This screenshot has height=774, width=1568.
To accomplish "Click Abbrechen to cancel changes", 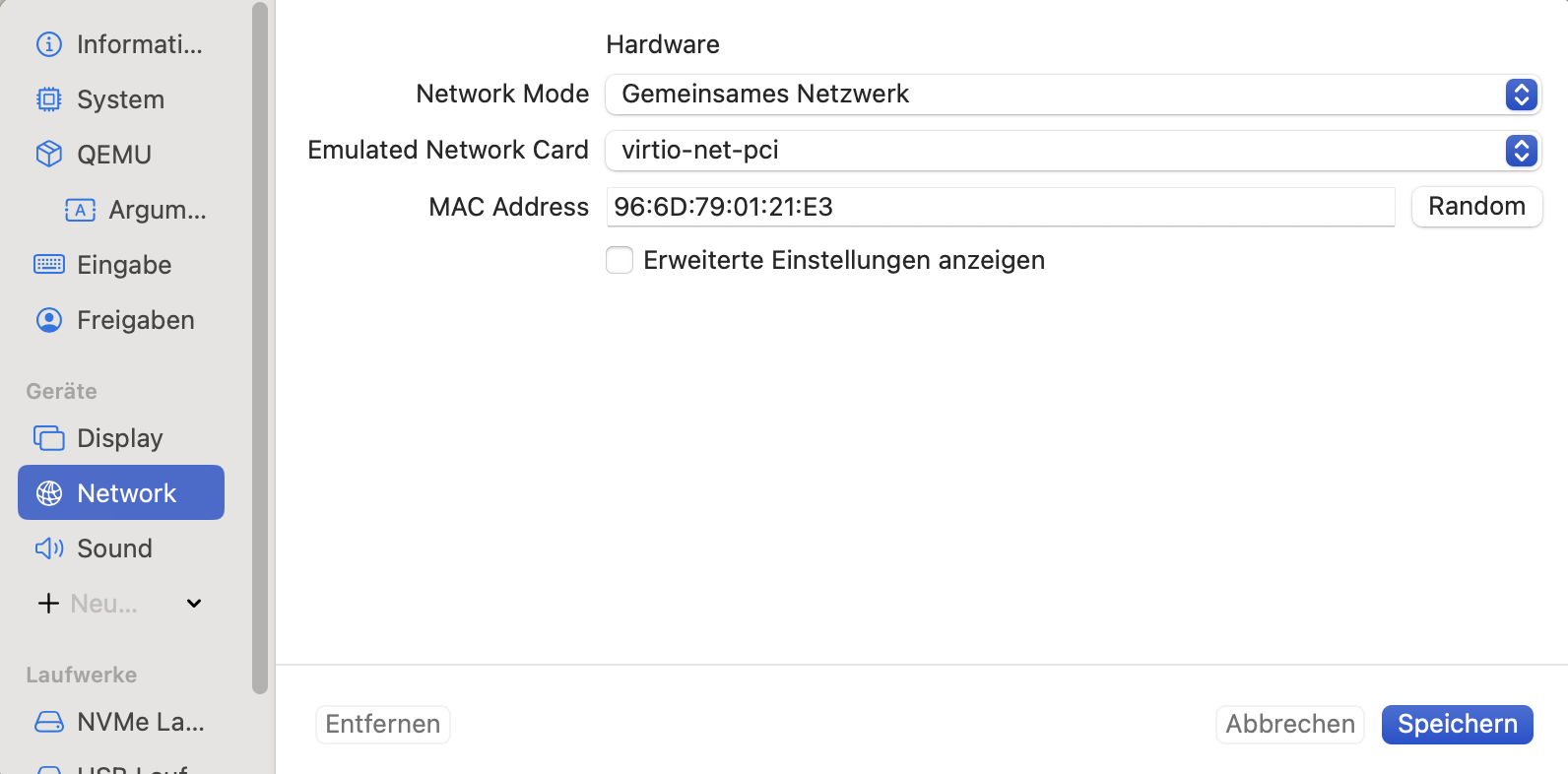I will (1289, 725).
